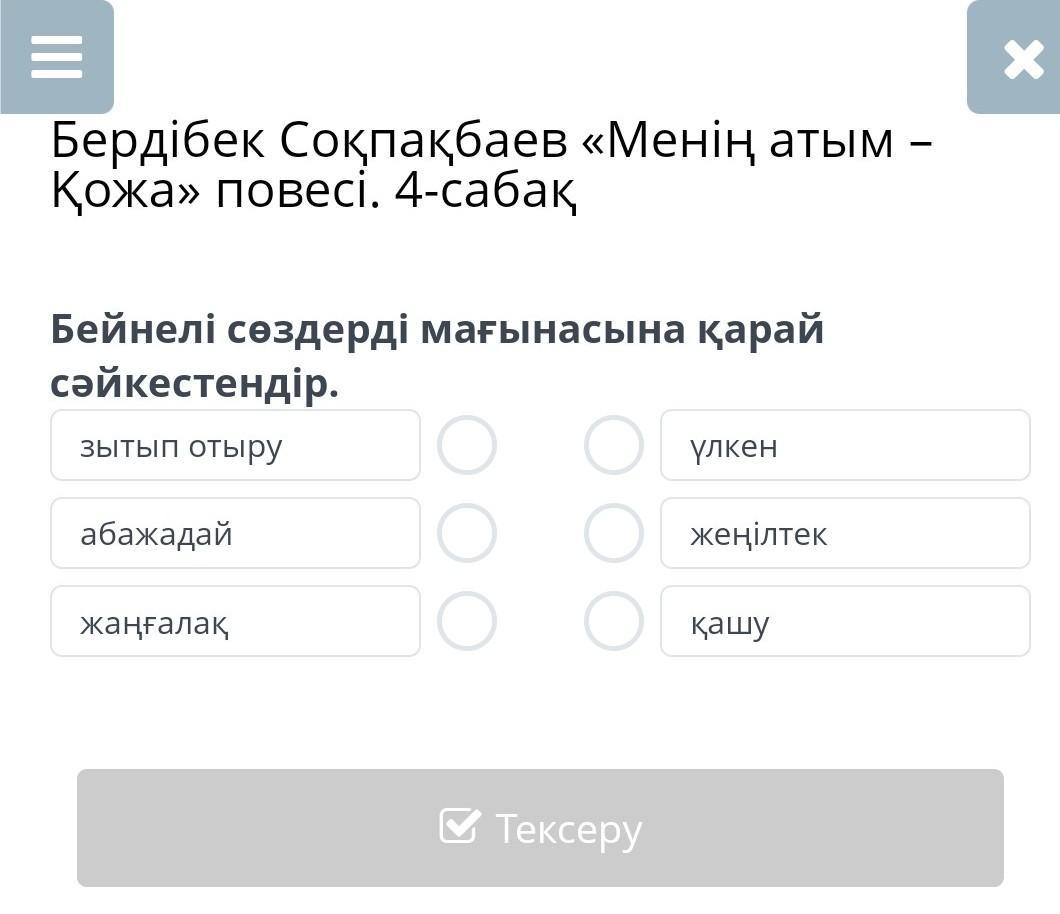This screenshot has width=1060, height=914.
Task: Click the үлкен answer box
Action: pyautogui.click(x=845, y=445)
